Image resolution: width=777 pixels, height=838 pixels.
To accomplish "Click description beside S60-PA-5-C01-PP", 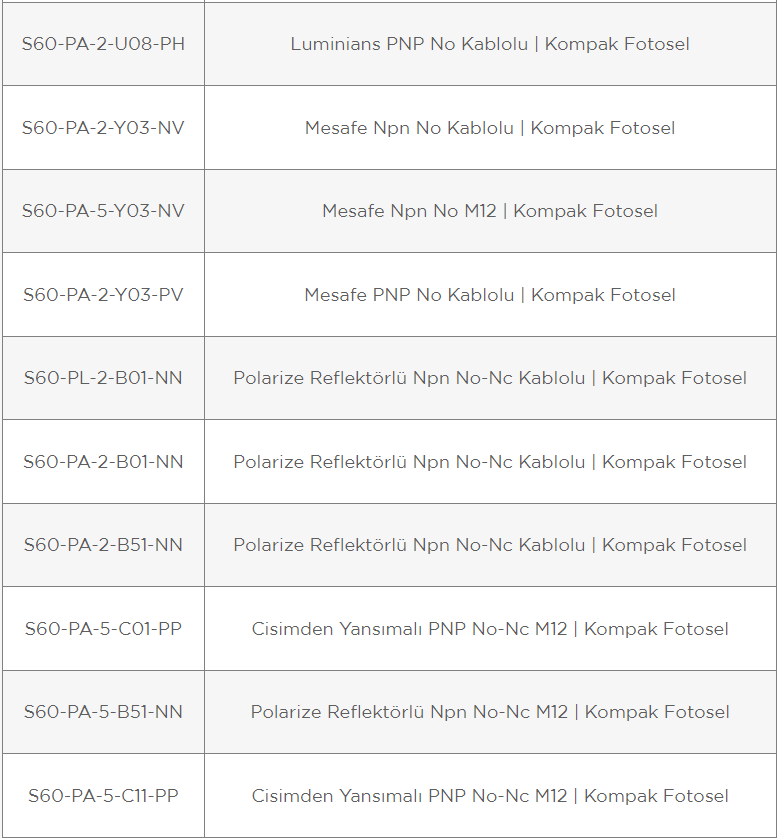I will (x=490, y=629).
